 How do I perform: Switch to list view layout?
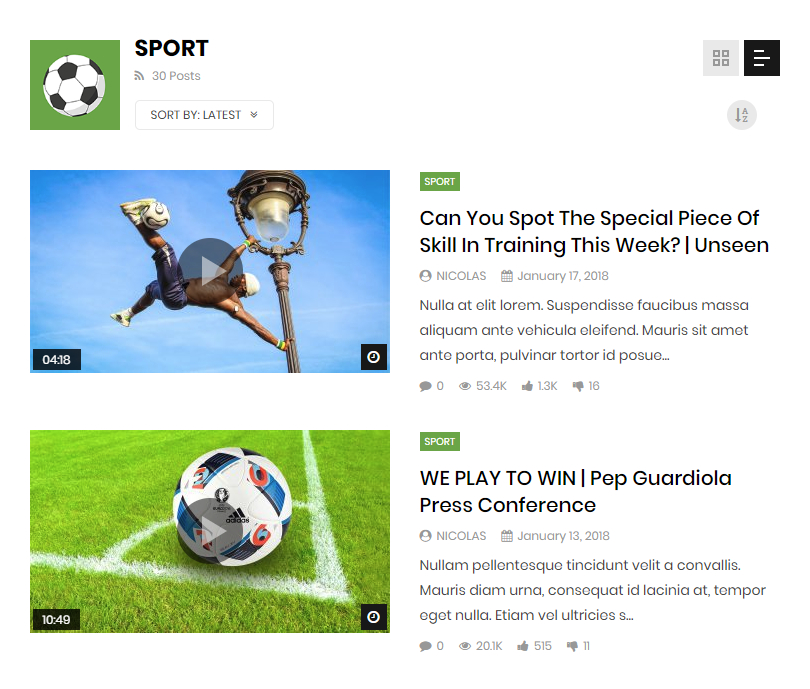click(x=761, y=58)
